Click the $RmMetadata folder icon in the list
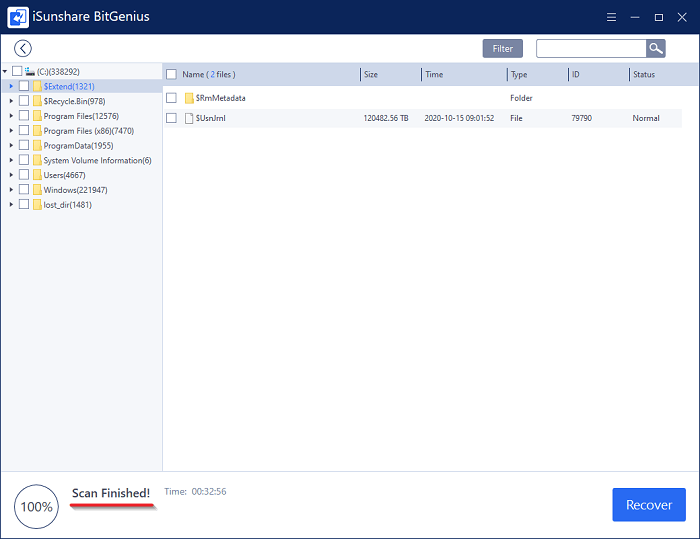This screenshot has width=700, height=539. (x=189, y=98)
